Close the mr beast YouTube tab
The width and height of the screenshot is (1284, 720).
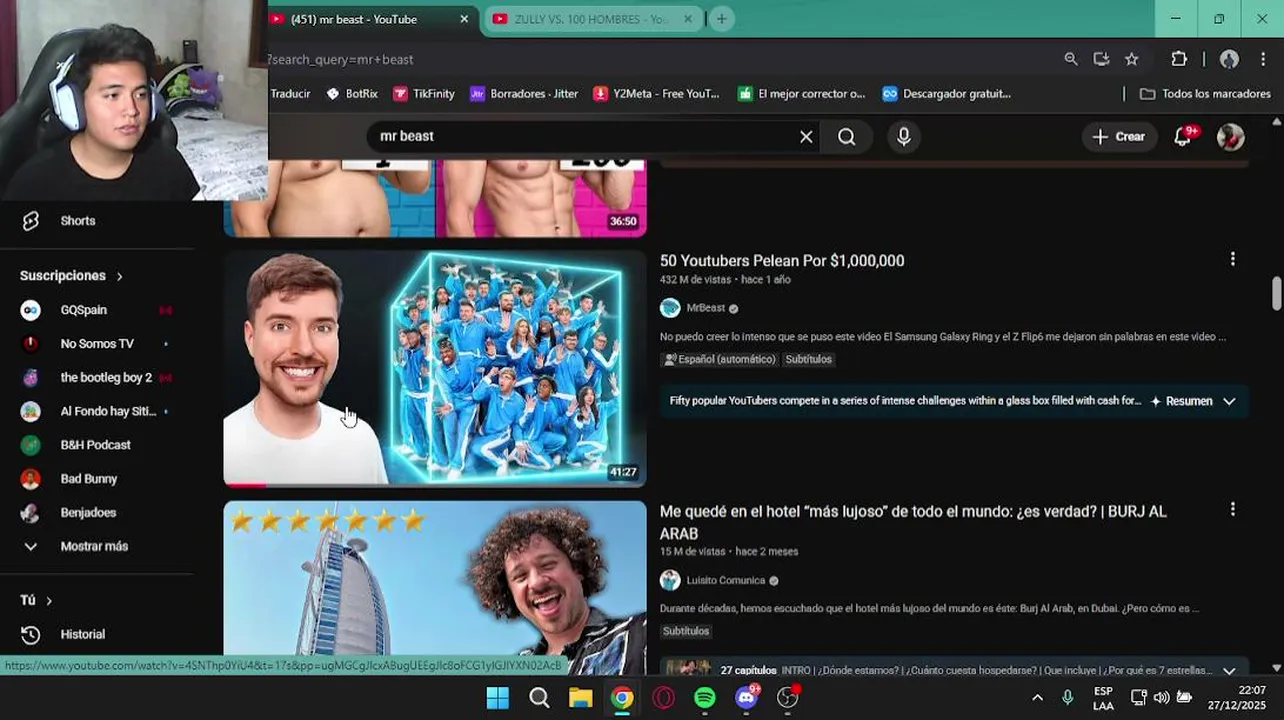click(464, 19)
